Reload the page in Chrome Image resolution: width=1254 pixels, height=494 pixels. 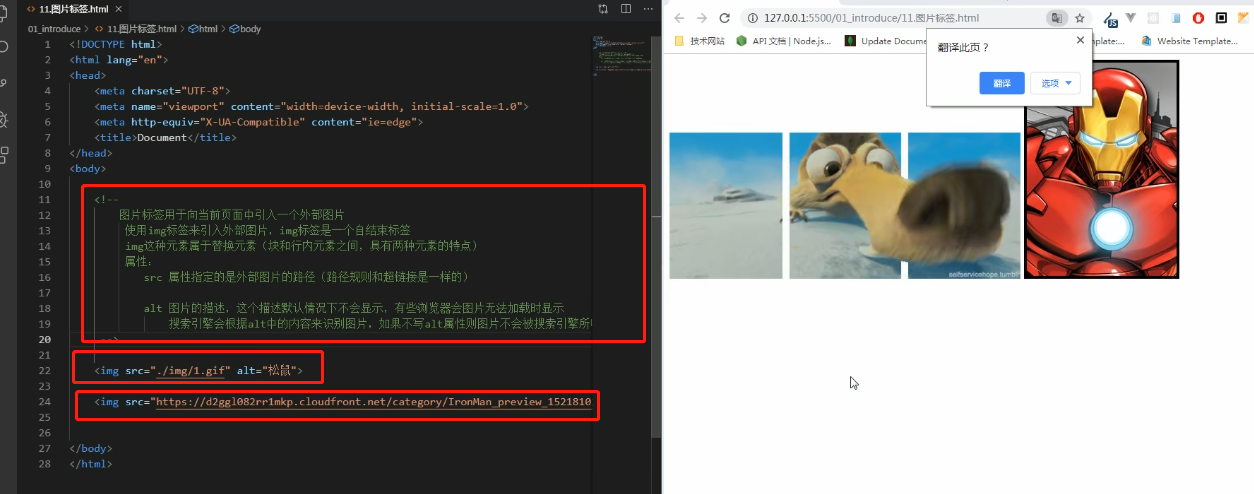(725, 18)
